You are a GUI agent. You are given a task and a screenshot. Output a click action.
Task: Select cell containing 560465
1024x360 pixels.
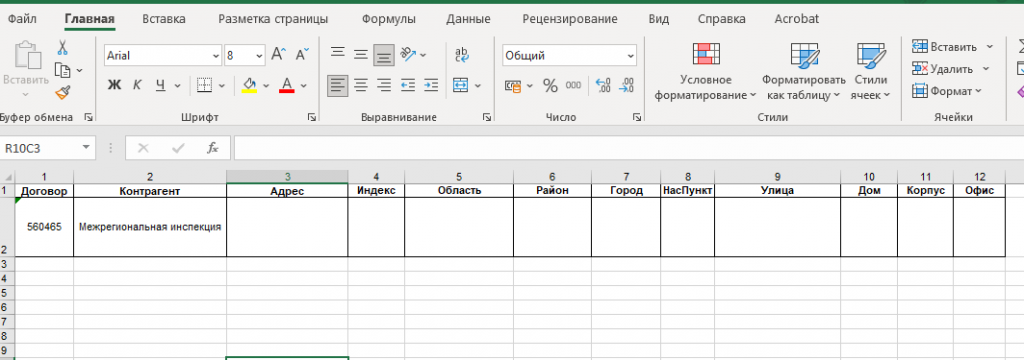(44, 227)
